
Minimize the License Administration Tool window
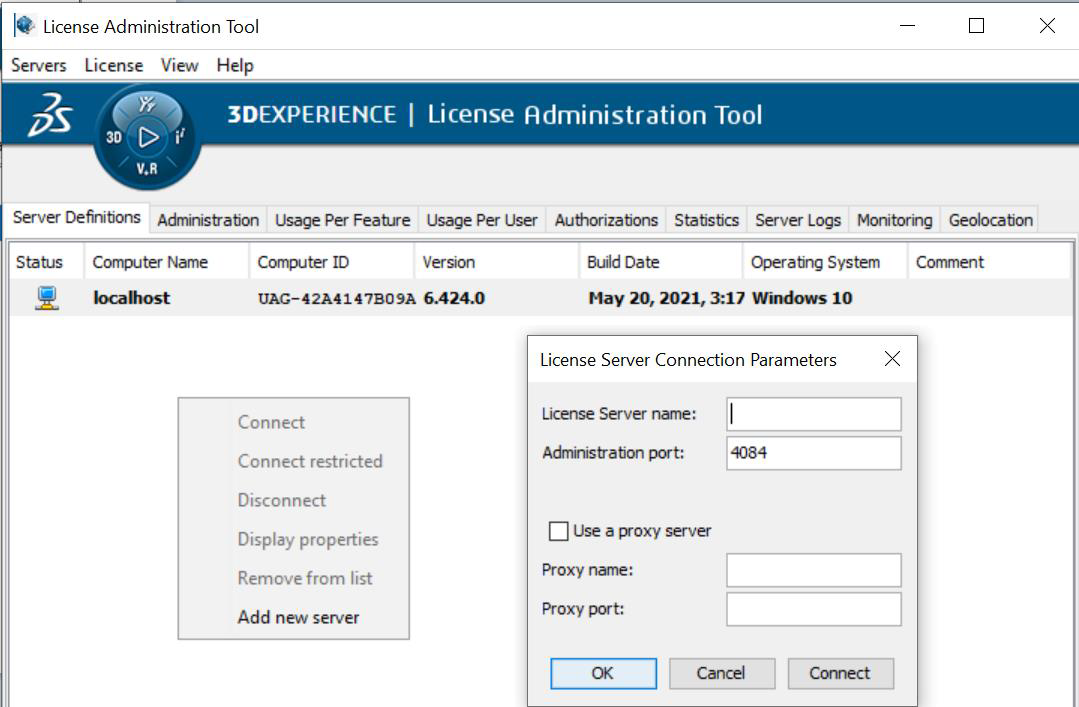click(908, 26)
